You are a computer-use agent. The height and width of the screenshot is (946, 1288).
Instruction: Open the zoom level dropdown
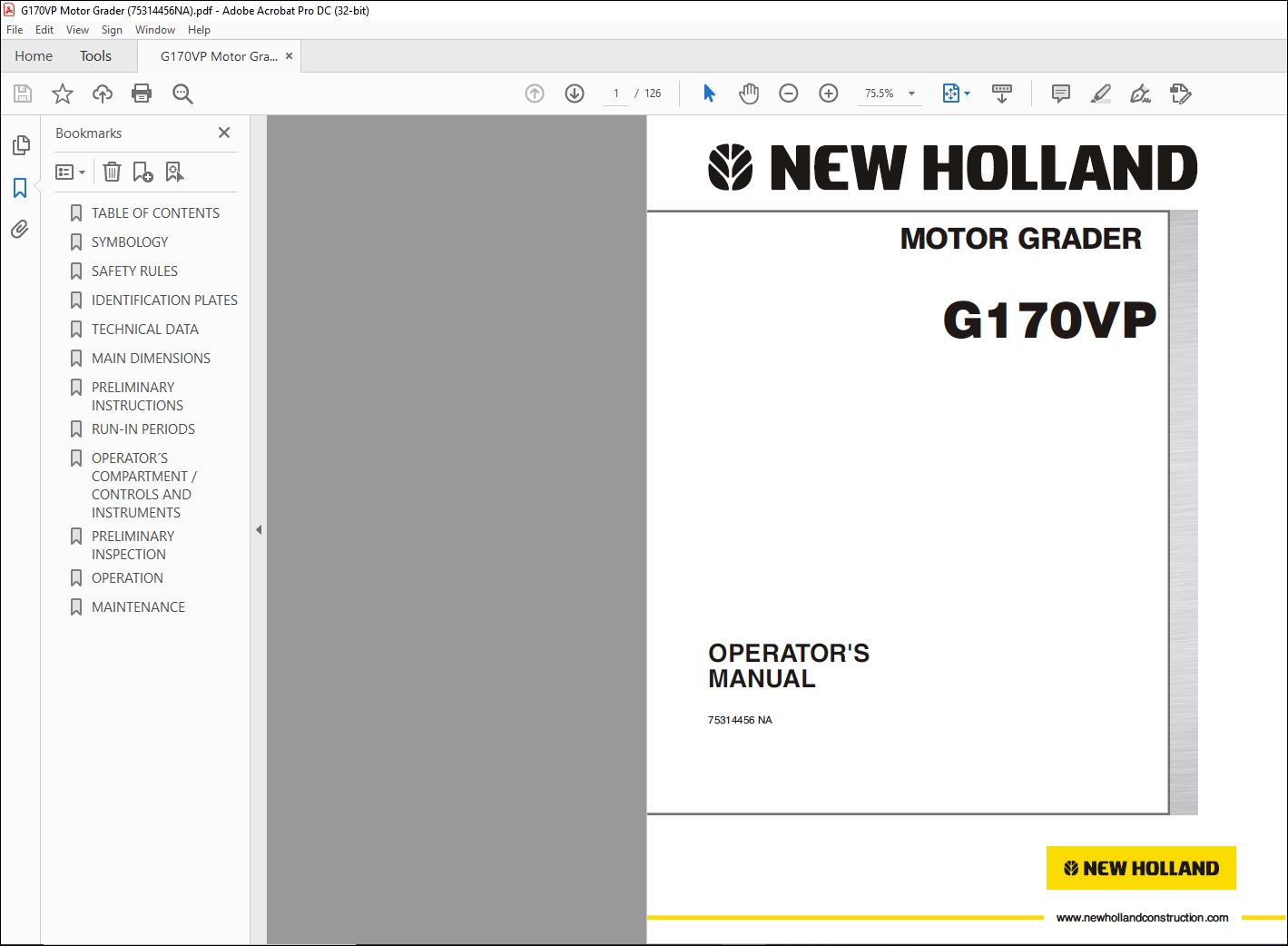[911, 94]
